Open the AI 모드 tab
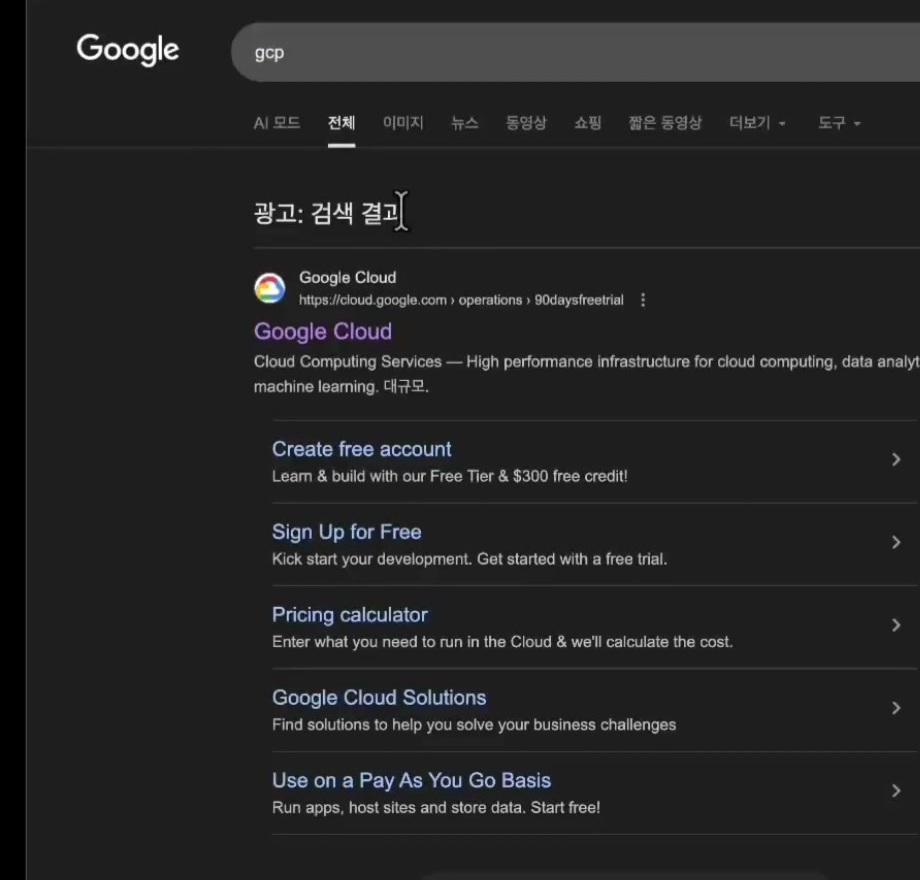This screenshot has height=880, width=920. click(x=276, y=122)
